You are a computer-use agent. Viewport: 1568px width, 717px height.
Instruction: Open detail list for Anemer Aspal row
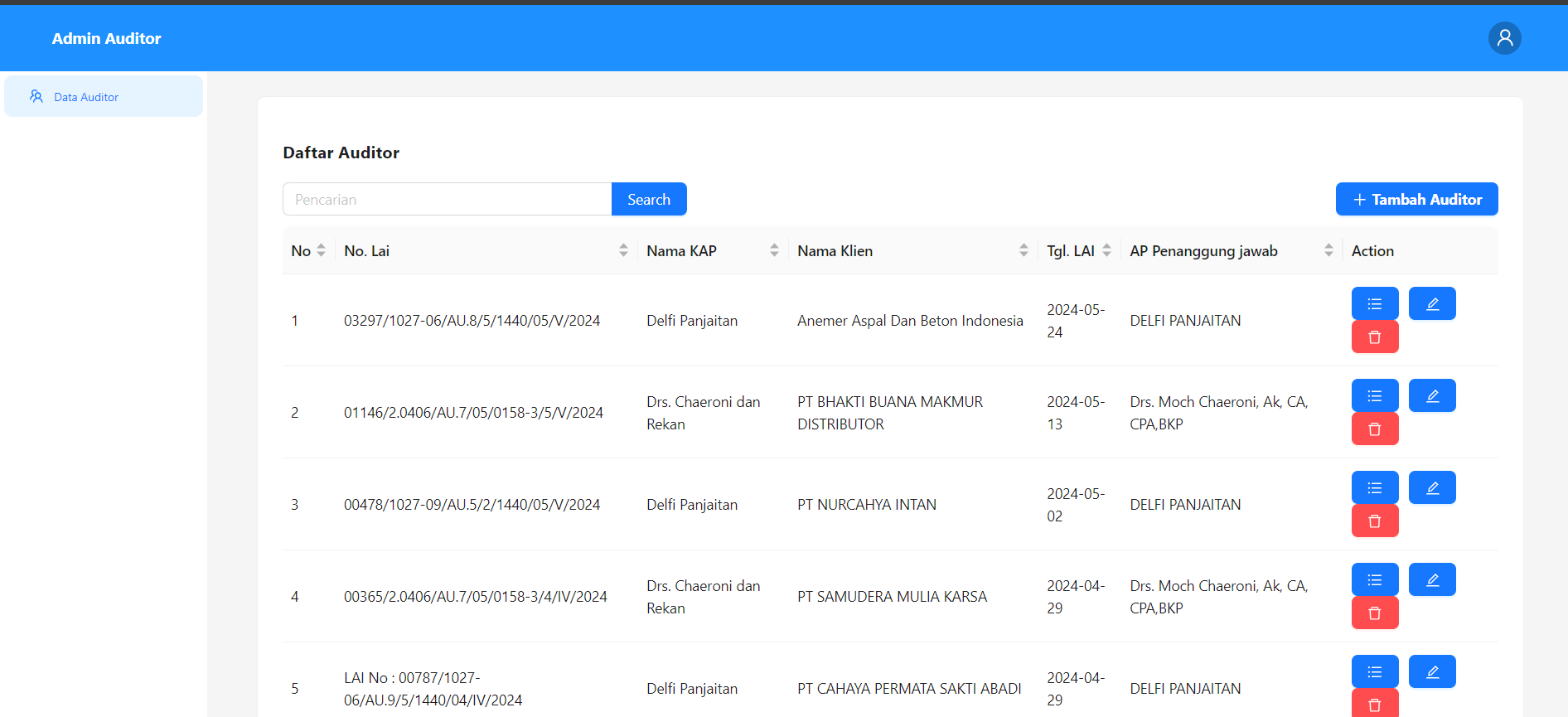pyautogui.click(x=1374, y=303)
